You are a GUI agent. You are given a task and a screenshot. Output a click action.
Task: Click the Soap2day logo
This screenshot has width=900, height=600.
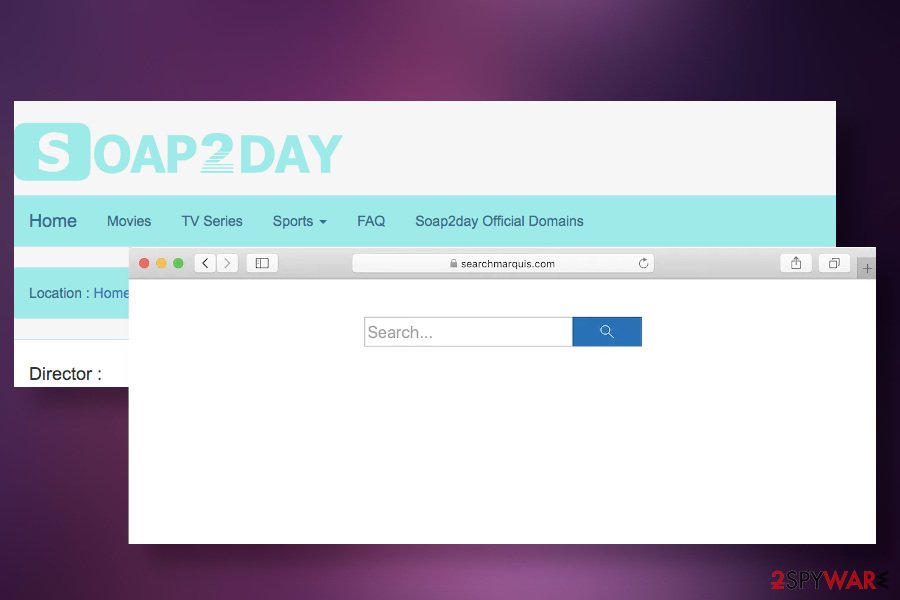pos(179,152)
